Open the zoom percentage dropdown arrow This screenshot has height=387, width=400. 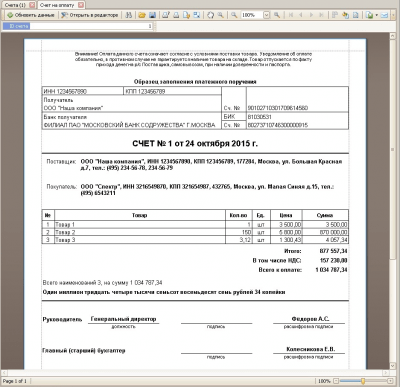point(266,15)
